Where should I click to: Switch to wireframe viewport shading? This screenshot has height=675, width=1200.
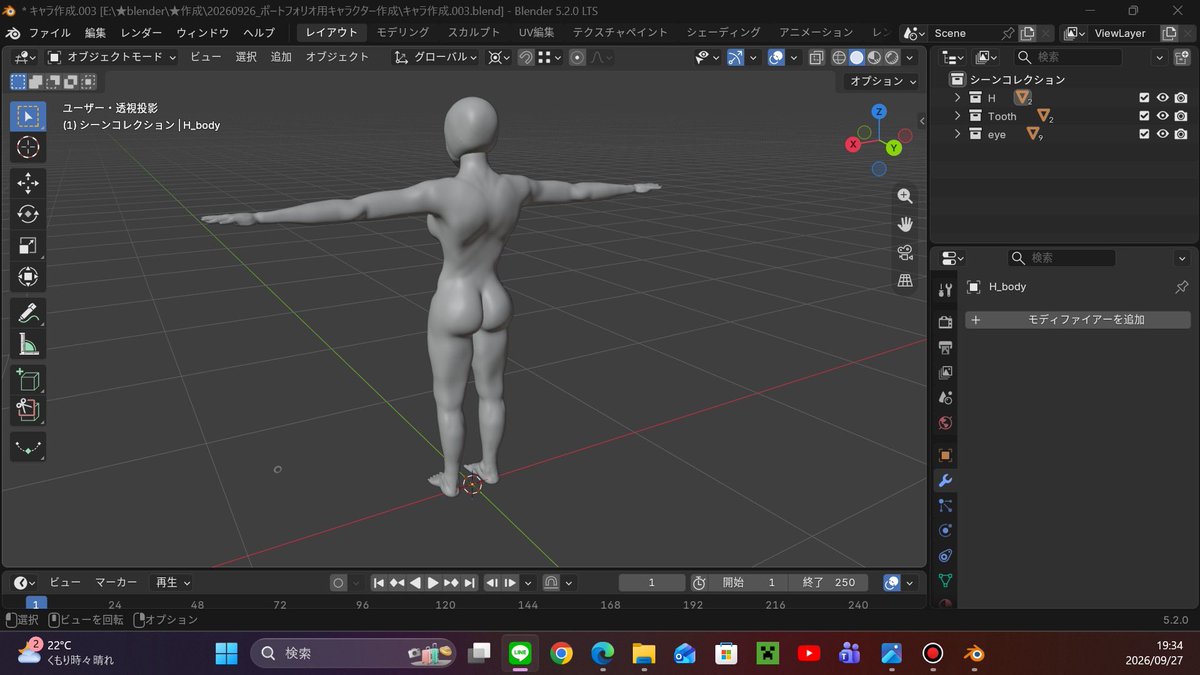tap(839, 57)
